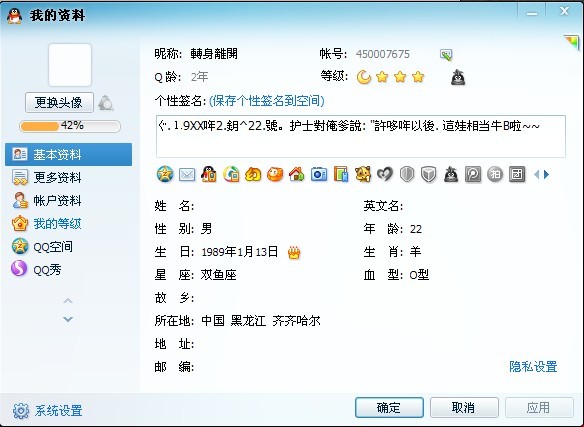Click the 更换头像 button
Viewport: 584px width, 427px height.
(59, 102)
